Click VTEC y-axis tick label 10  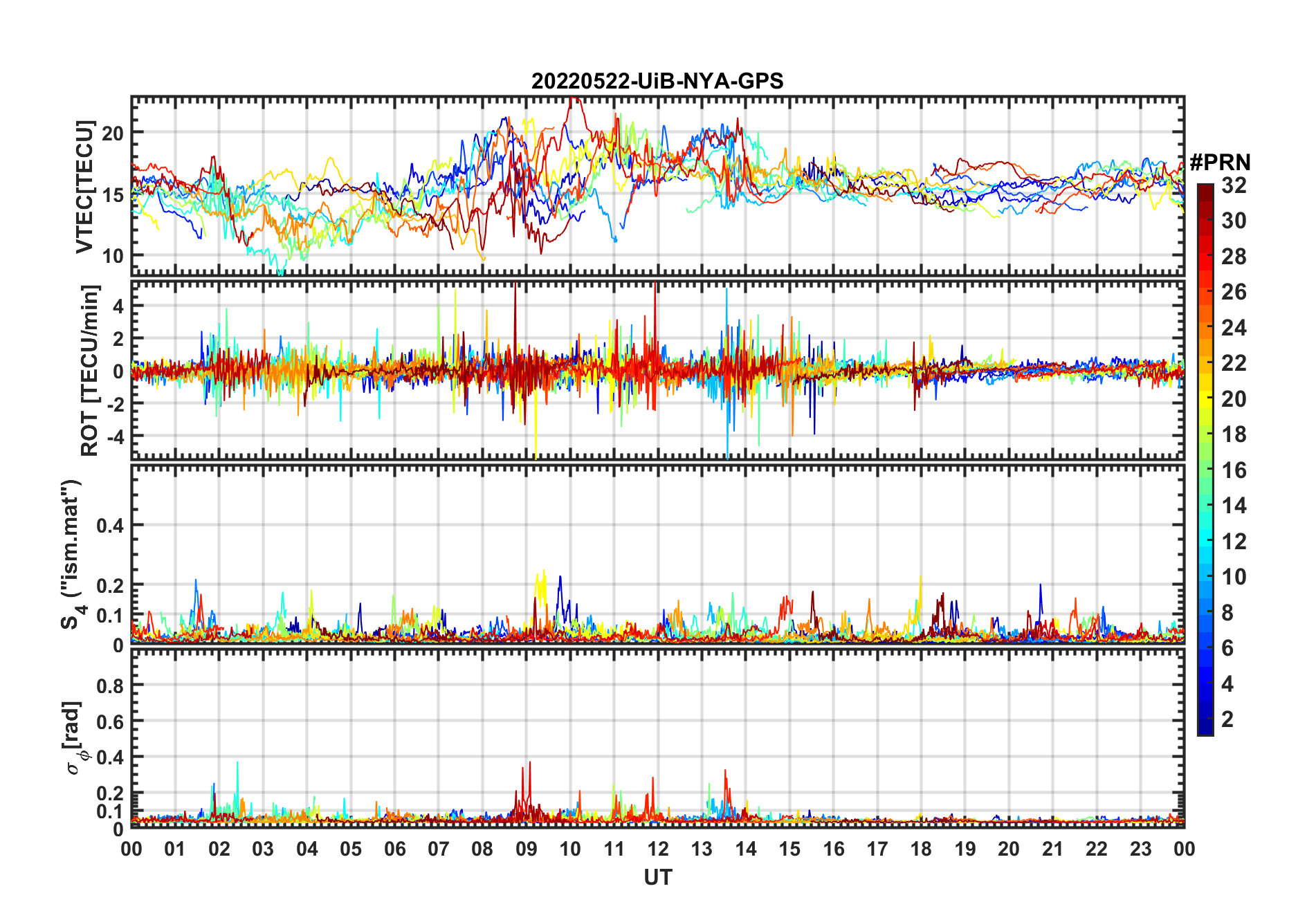tap(113, 255)
